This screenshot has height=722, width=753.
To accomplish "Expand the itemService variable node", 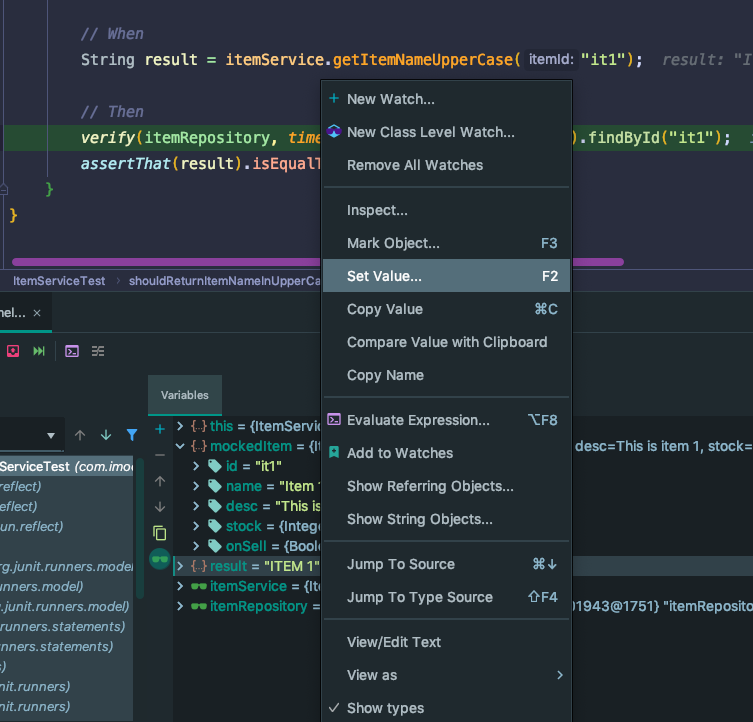I will tap(180, 586).
